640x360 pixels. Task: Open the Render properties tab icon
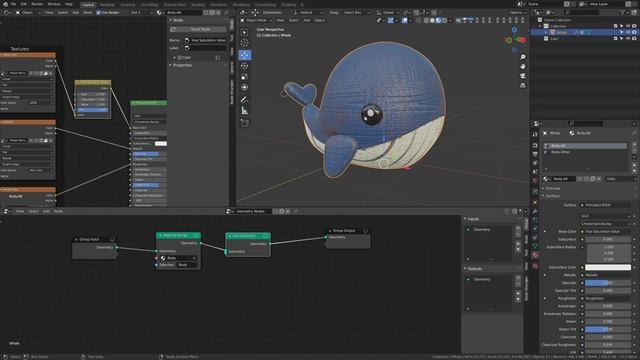click(x=535, y=145)
